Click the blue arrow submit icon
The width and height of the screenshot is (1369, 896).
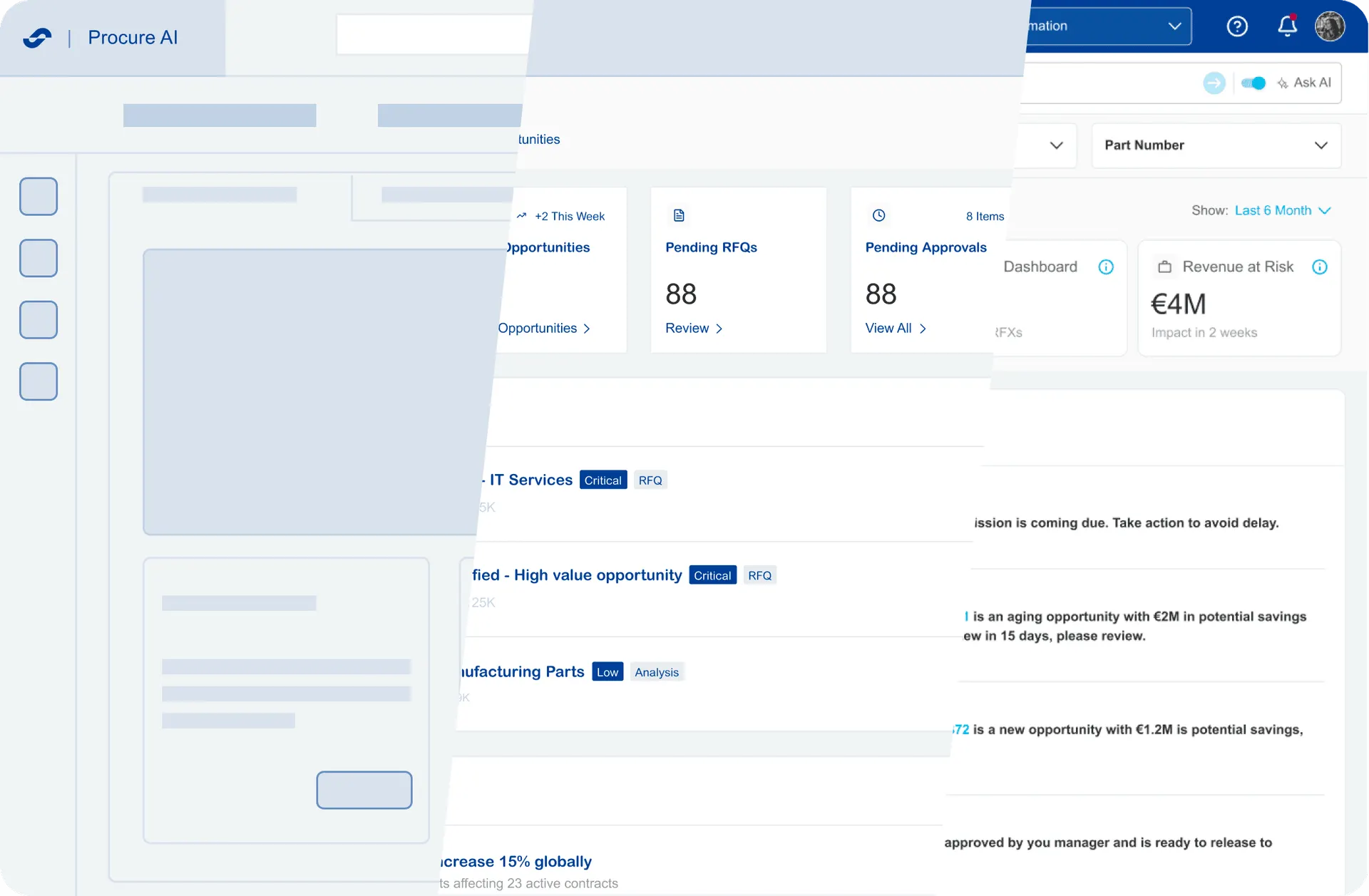point(1214,83)
